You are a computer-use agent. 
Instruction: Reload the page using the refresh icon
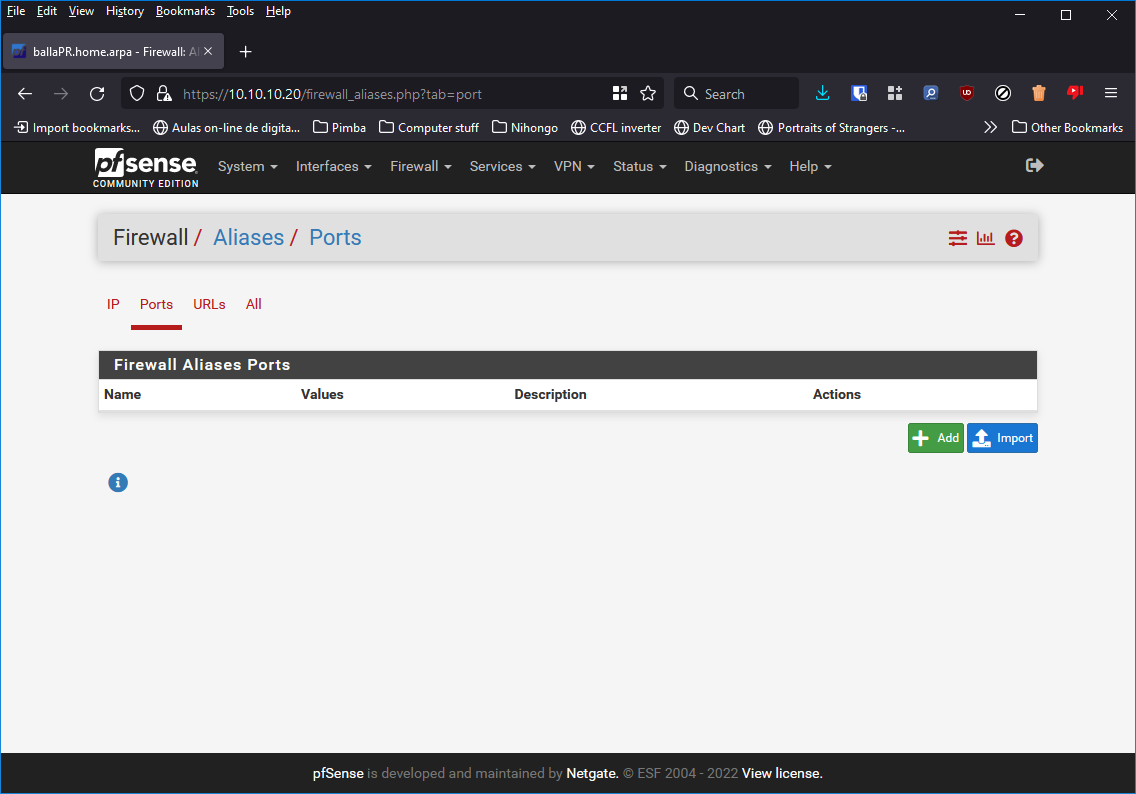[x=96, y=93]
